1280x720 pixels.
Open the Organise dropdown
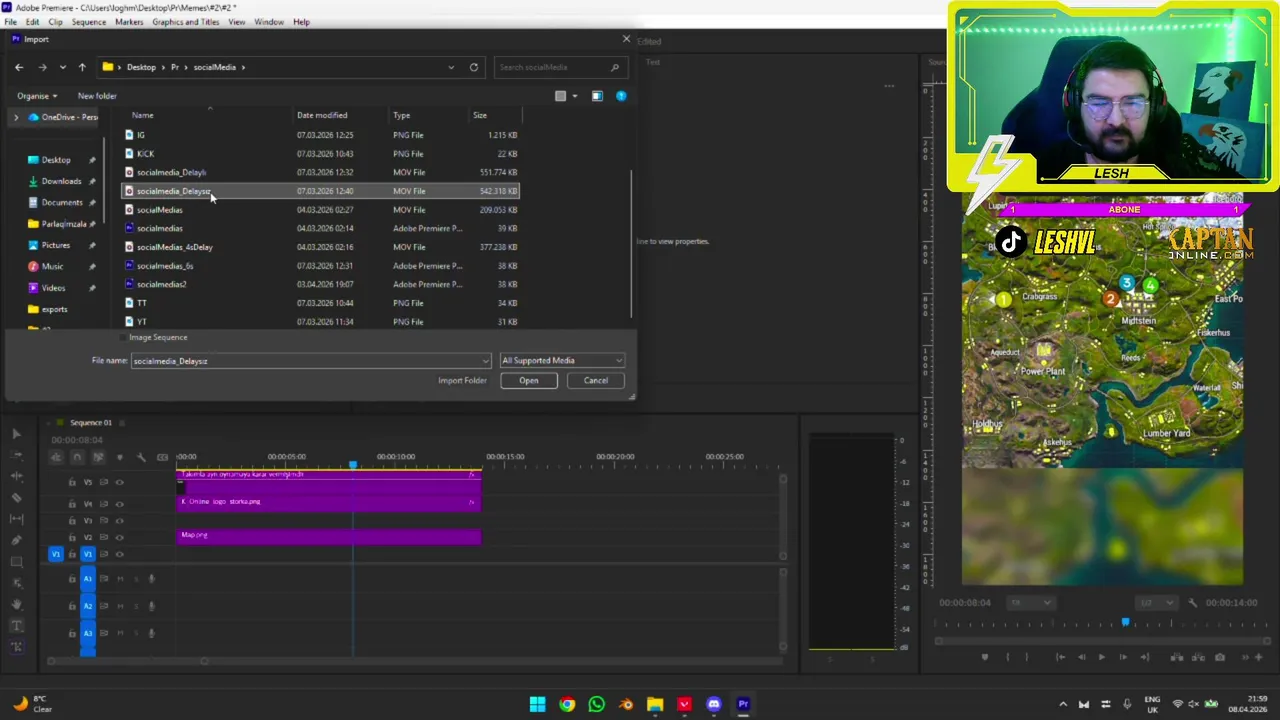pos(37,96)
